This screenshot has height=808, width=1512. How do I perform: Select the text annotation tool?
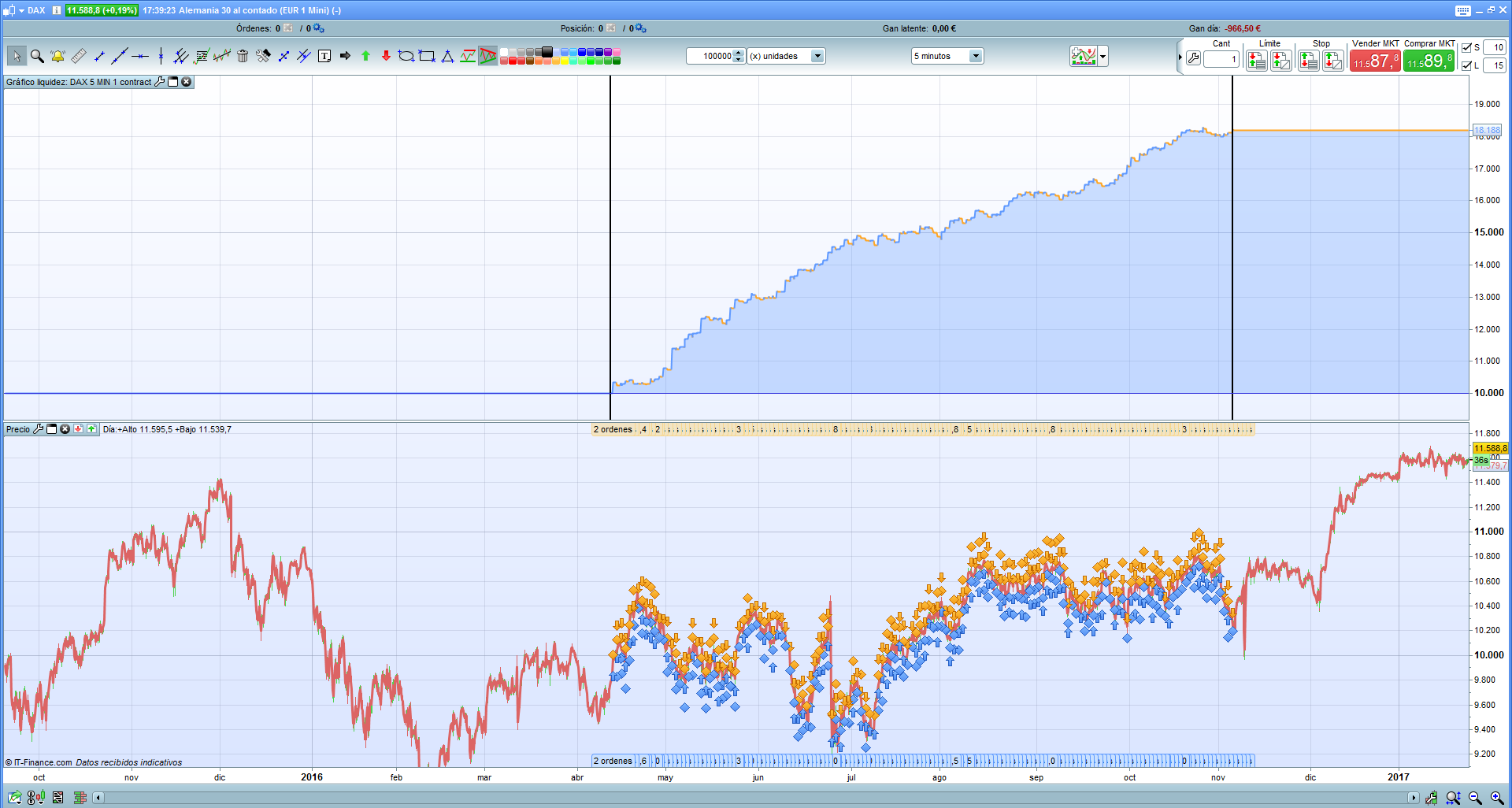coord(324,56)
